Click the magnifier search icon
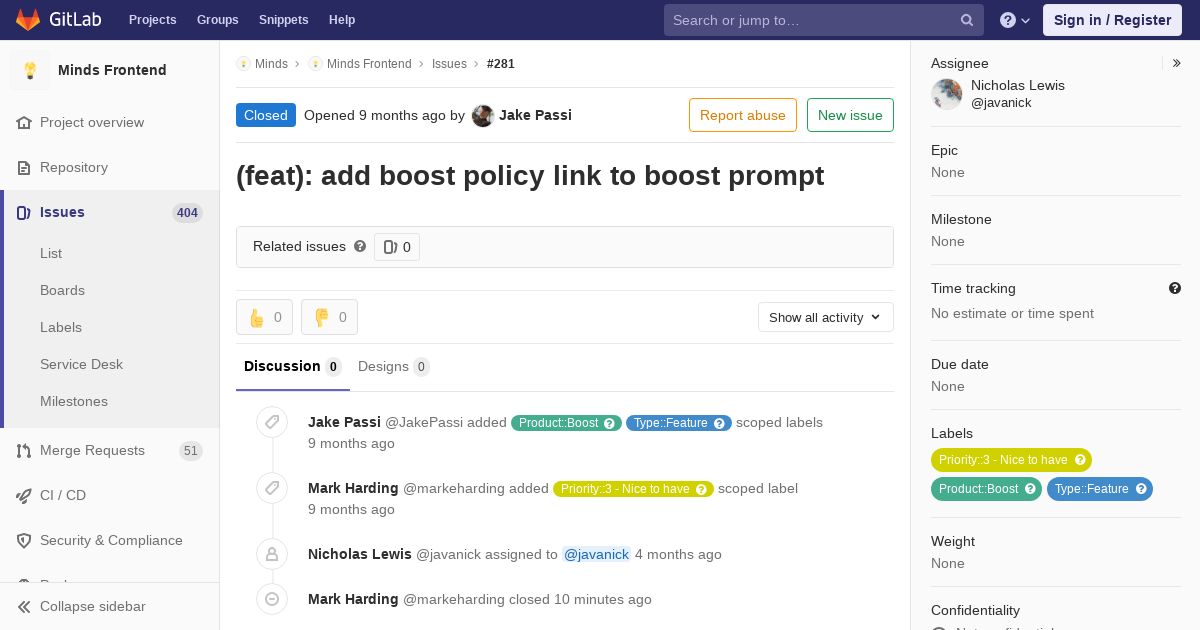The height and width of the screenshot is (630, 1200). [x=967, y=20]
